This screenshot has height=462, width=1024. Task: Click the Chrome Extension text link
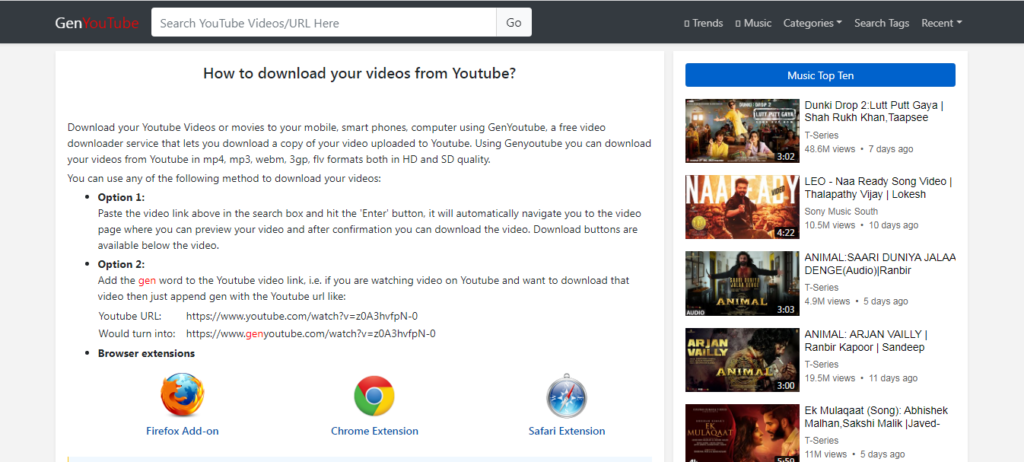[374, 431]
